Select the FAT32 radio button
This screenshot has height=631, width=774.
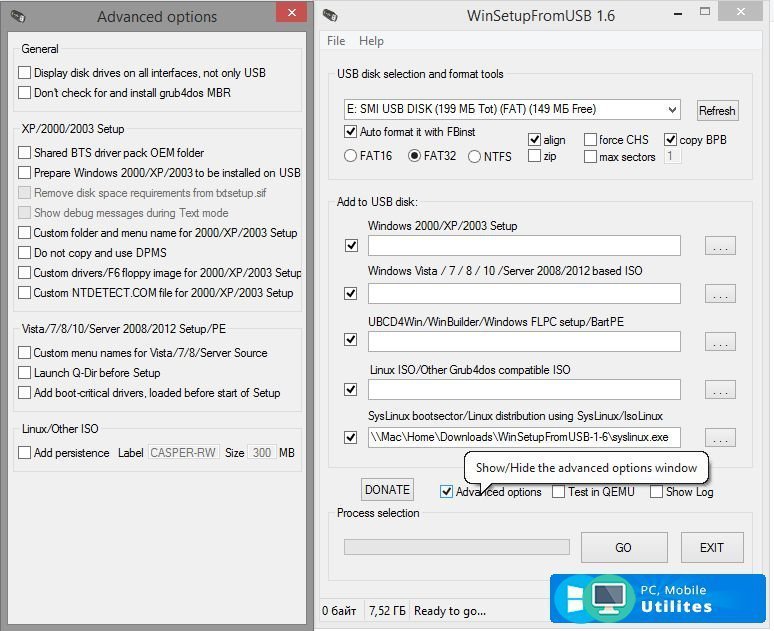(x=415, y=156)
